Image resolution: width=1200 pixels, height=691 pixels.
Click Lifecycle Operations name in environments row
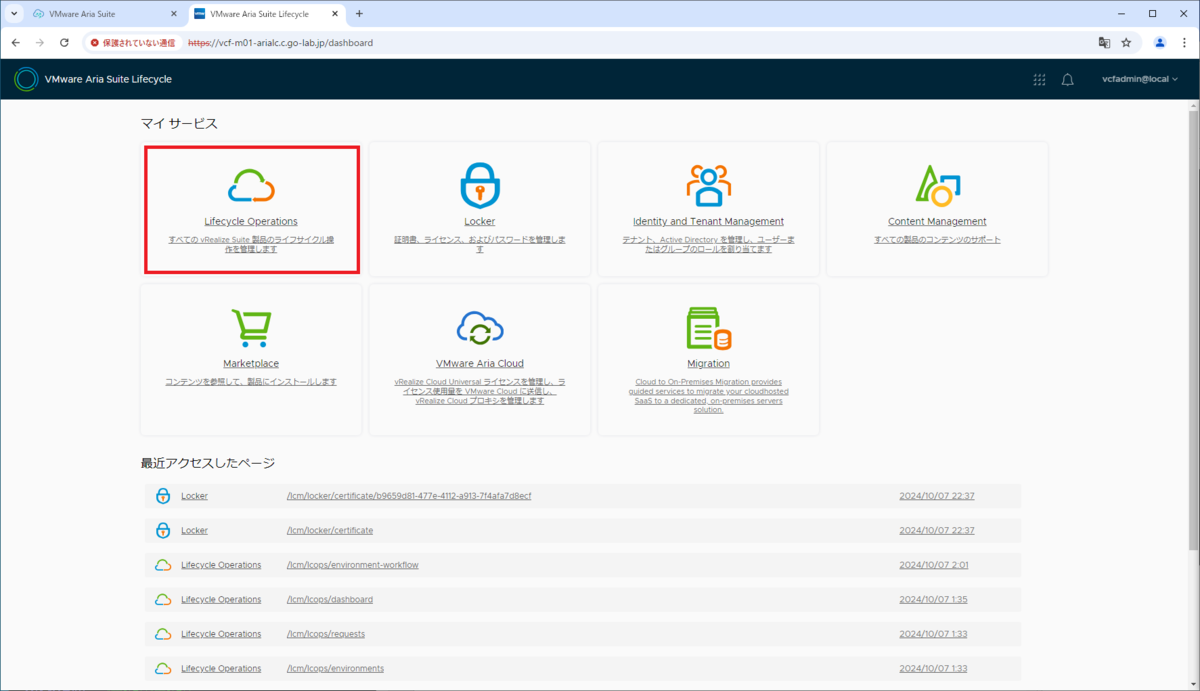point(221,668)
